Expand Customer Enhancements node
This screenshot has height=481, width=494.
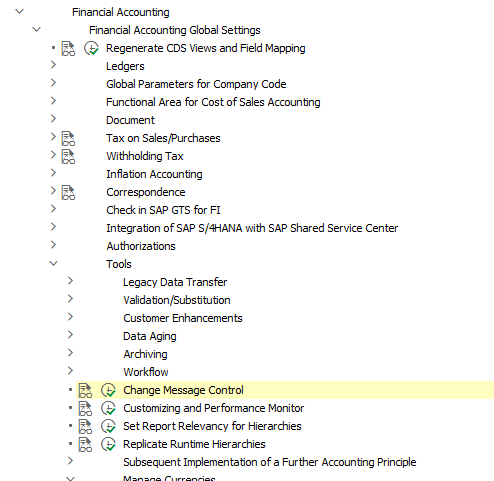pos(70,317)
